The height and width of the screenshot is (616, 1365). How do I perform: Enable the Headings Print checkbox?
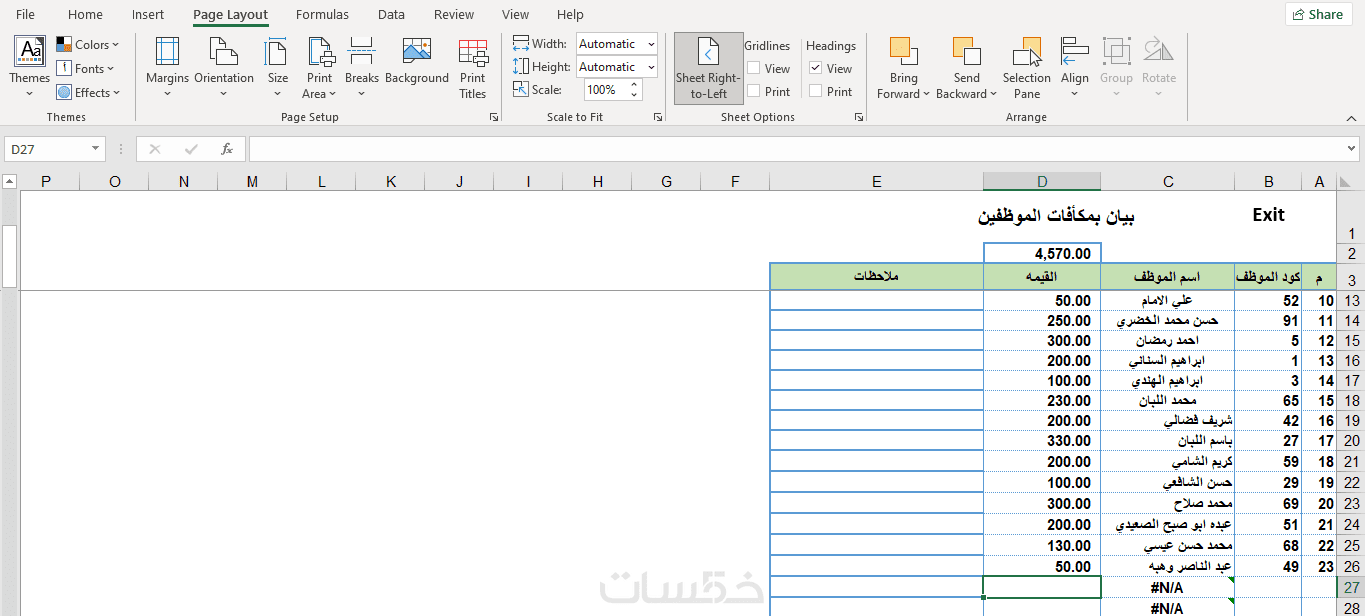coord(816,91)
